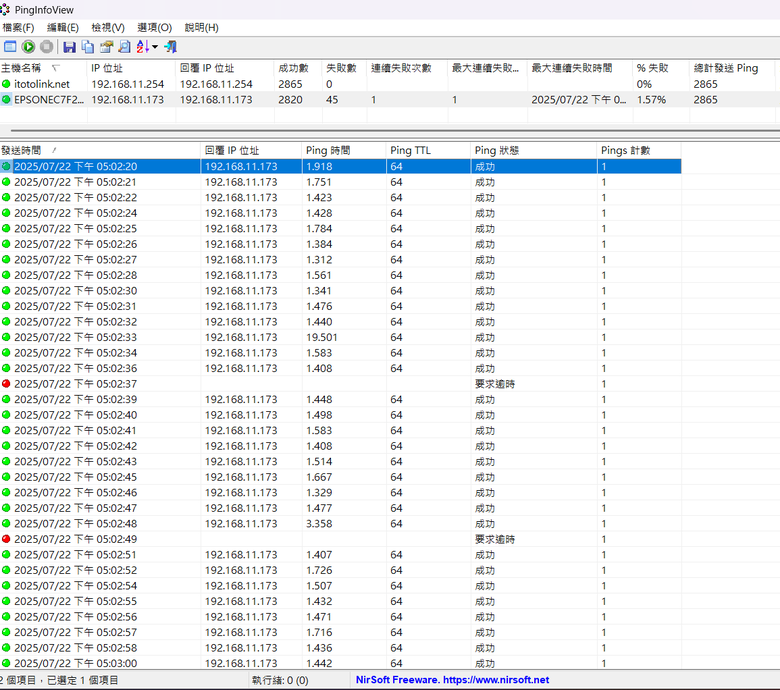Select the ping entry at 05:02:28
This screenshot has height=690, width=780.
point(340,275)
